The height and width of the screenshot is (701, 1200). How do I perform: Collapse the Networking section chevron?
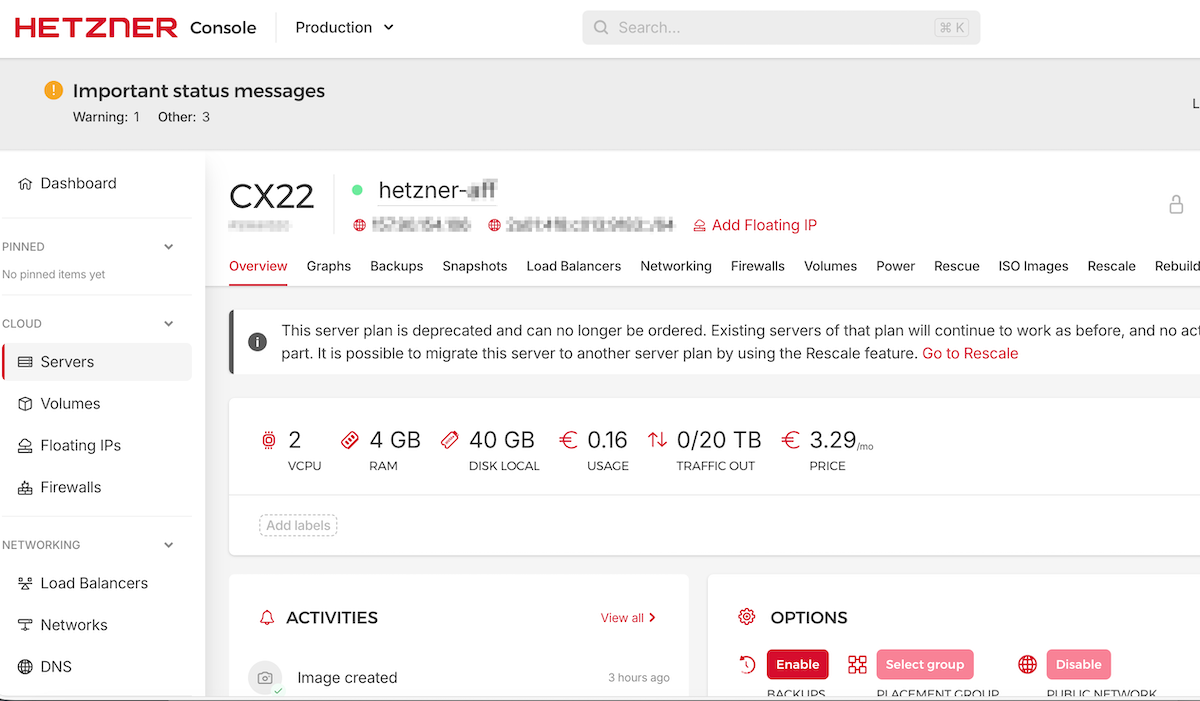click(169, 545)
